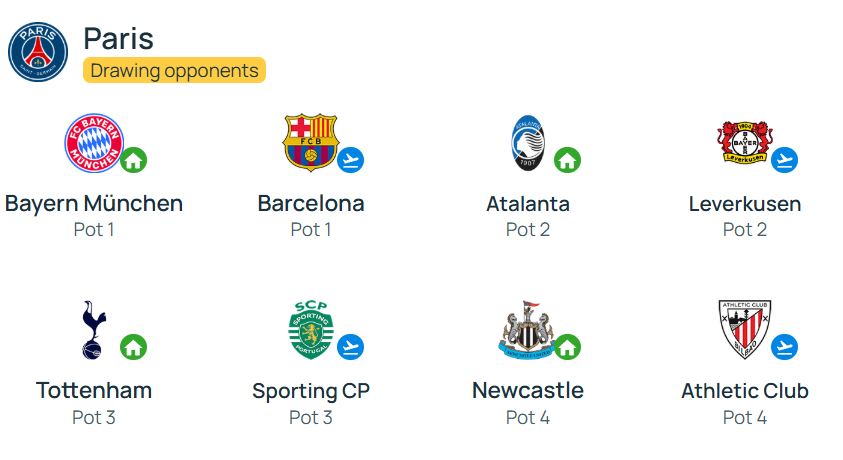Select the away plane icon beside Sporting CP

351,347
